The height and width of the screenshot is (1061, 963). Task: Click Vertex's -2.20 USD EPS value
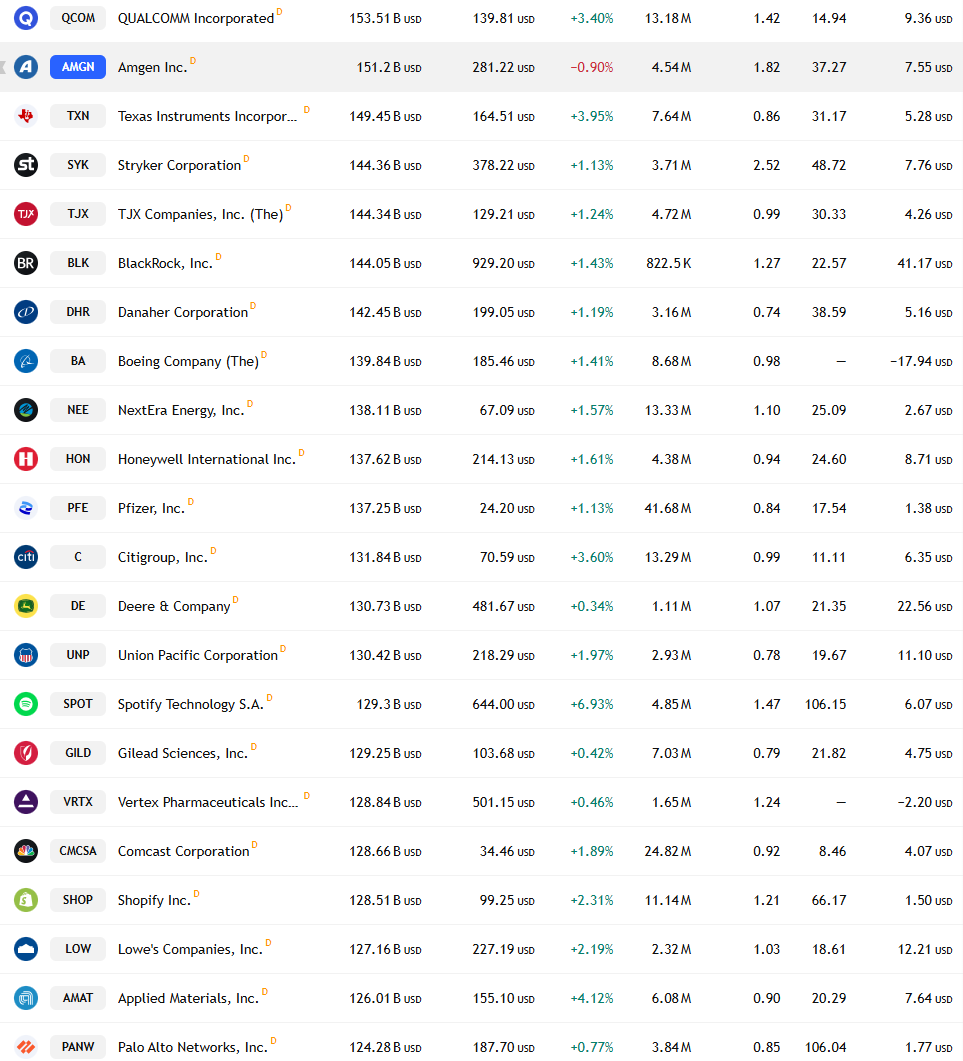click(924, 803)
